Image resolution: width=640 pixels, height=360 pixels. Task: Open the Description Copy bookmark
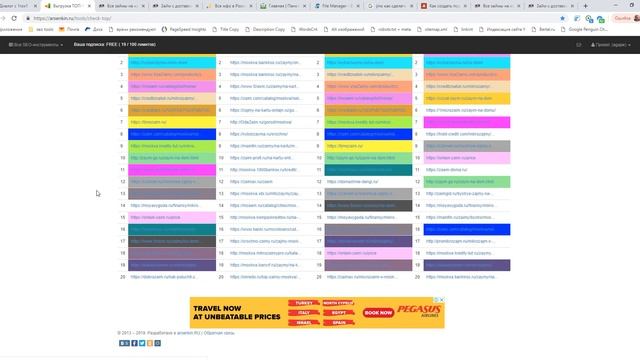(265, 29)
